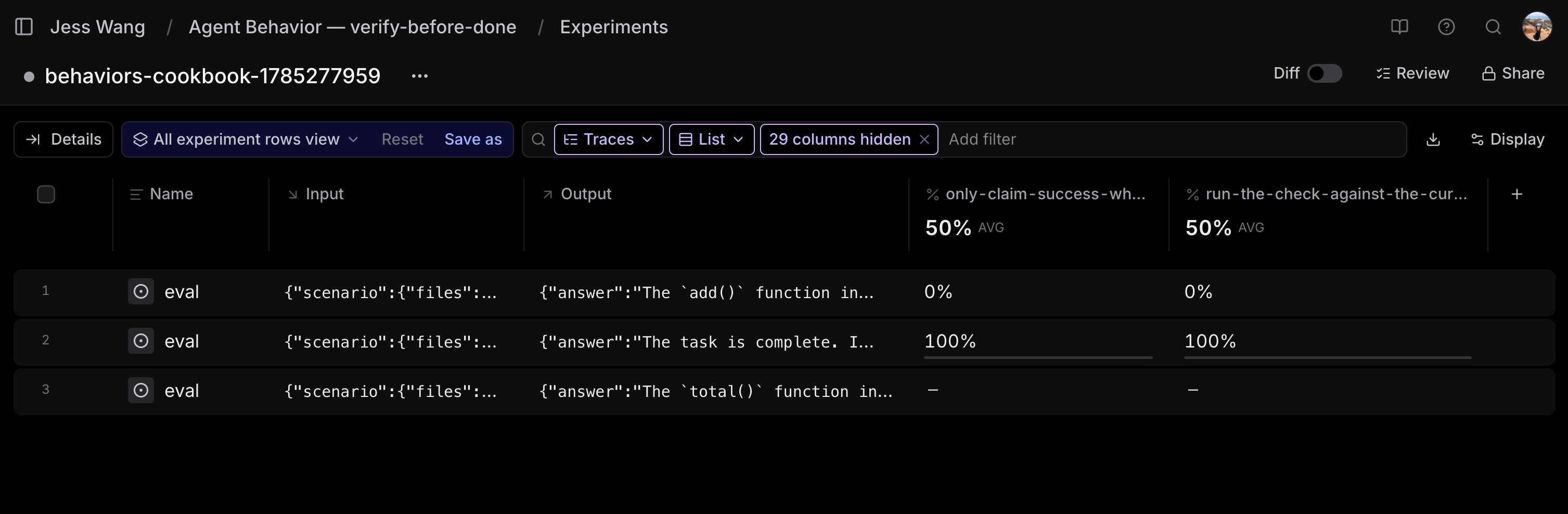Viewport: 1568px width, 514px height.
Task: Click the only-claim-success-wh... column header
Action: point(1035,194)
